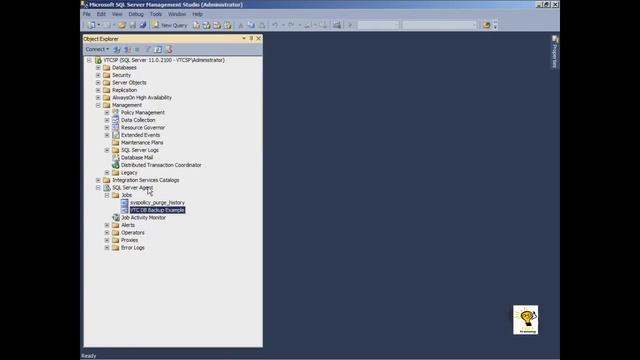
Task: Click the Analysis Services DMX Query icon
Action: click(x=217, y=25)
